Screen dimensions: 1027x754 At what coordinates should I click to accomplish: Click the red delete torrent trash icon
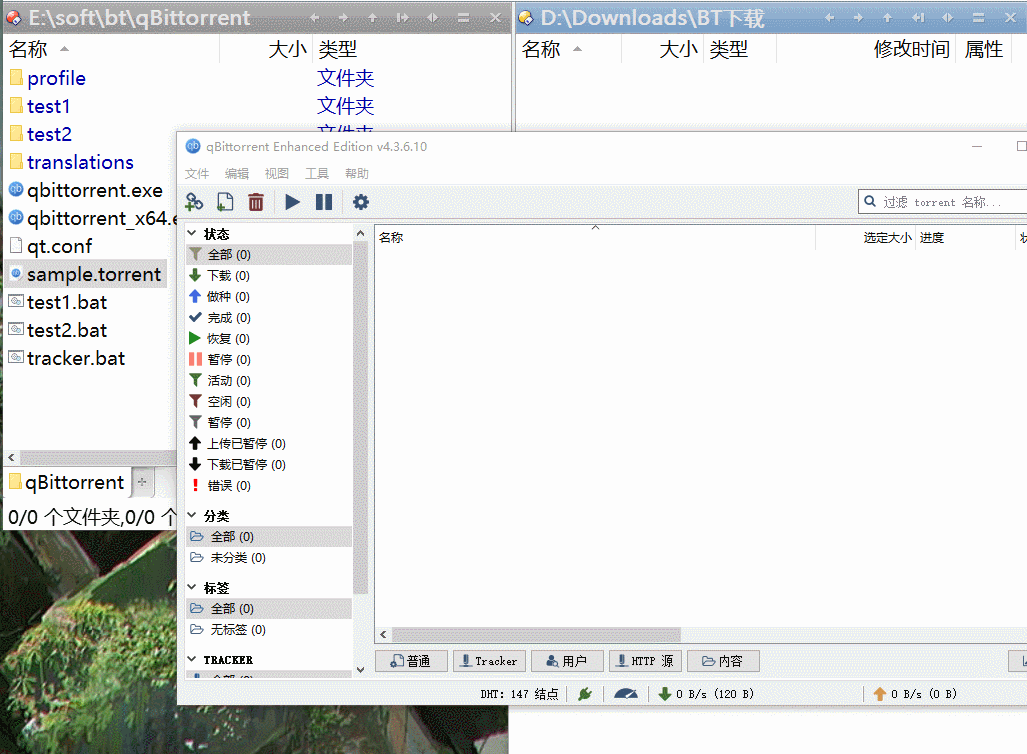256,202
